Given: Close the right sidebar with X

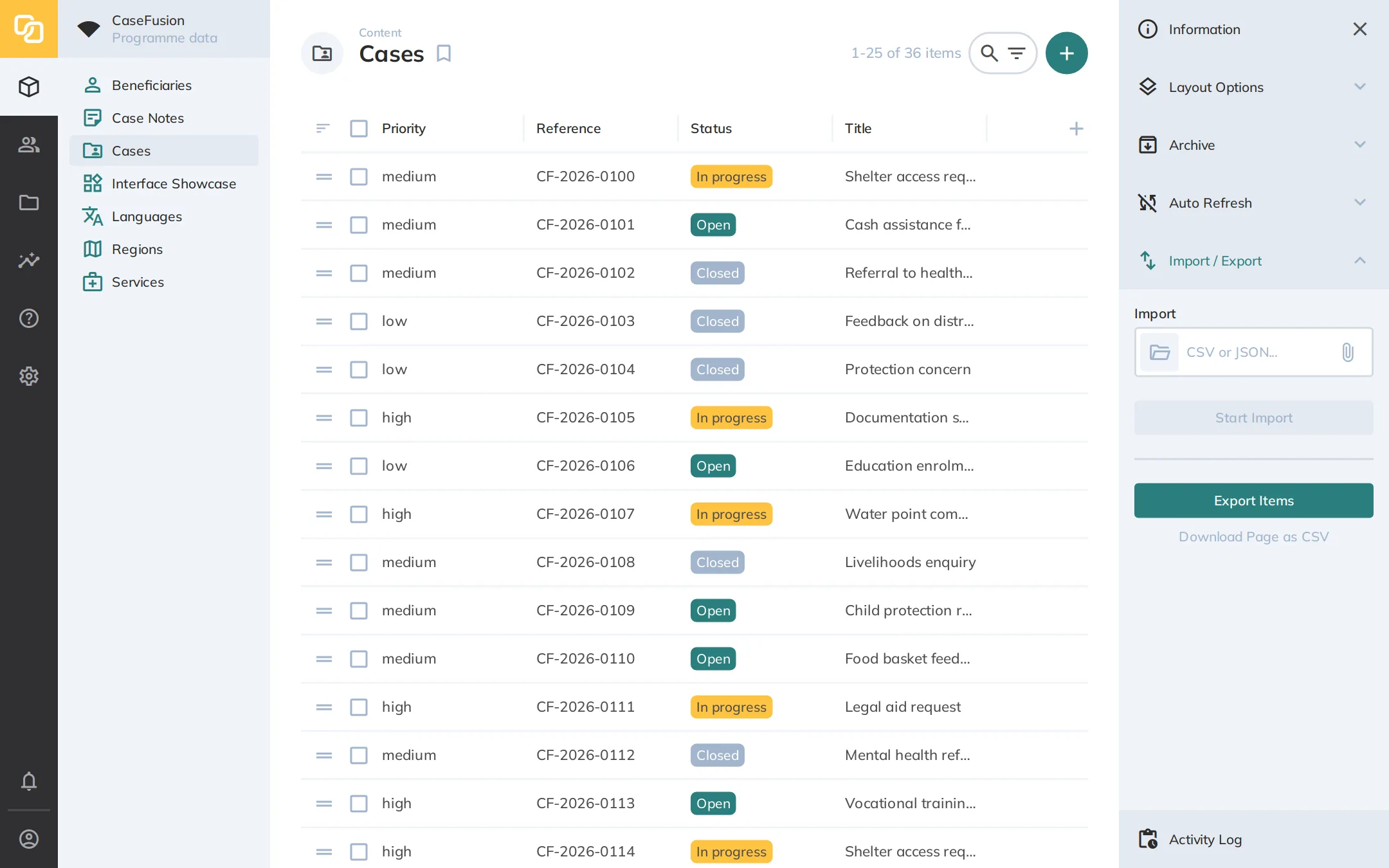Looking at the screenshot, I should pyautogui.click(x=1359, y=29).
